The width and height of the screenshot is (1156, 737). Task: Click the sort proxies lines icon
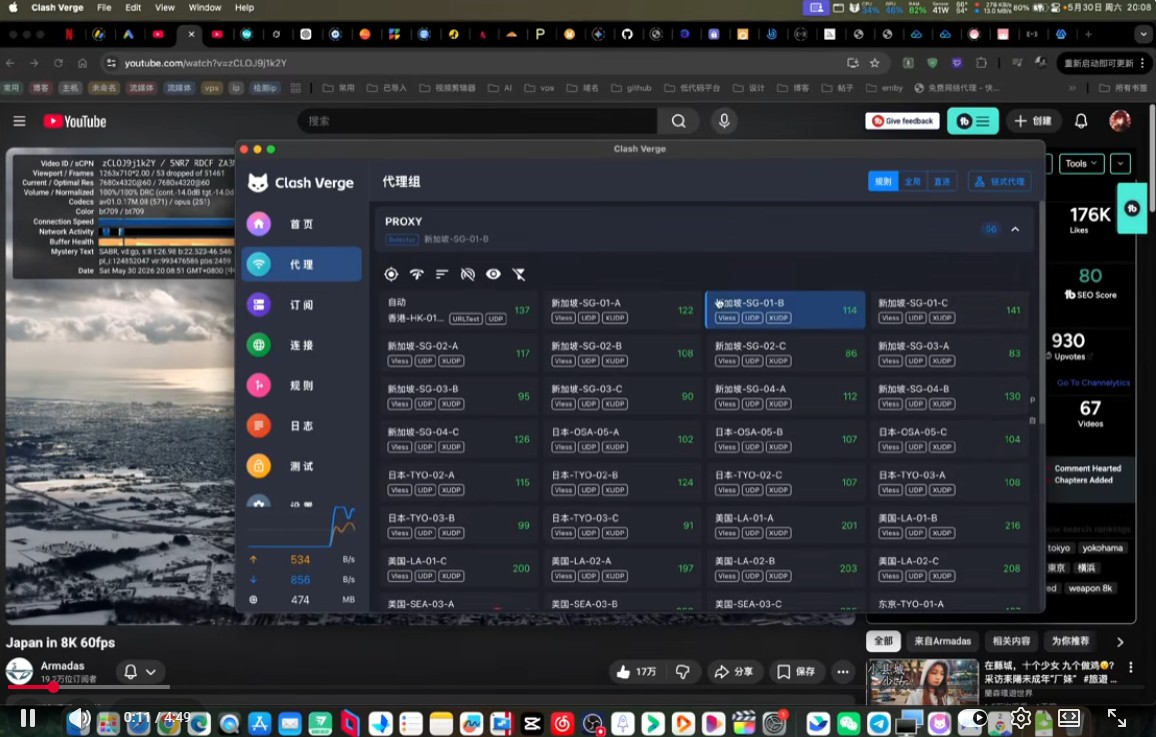(442, 274)
